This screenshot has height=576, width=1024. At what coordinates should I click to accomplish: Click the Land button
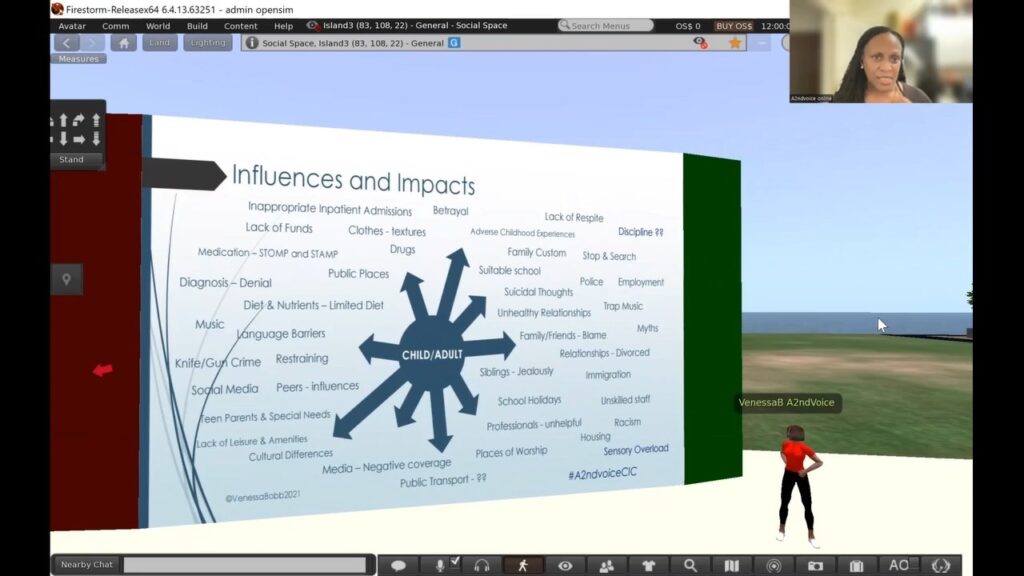click(x=159, y=43)
